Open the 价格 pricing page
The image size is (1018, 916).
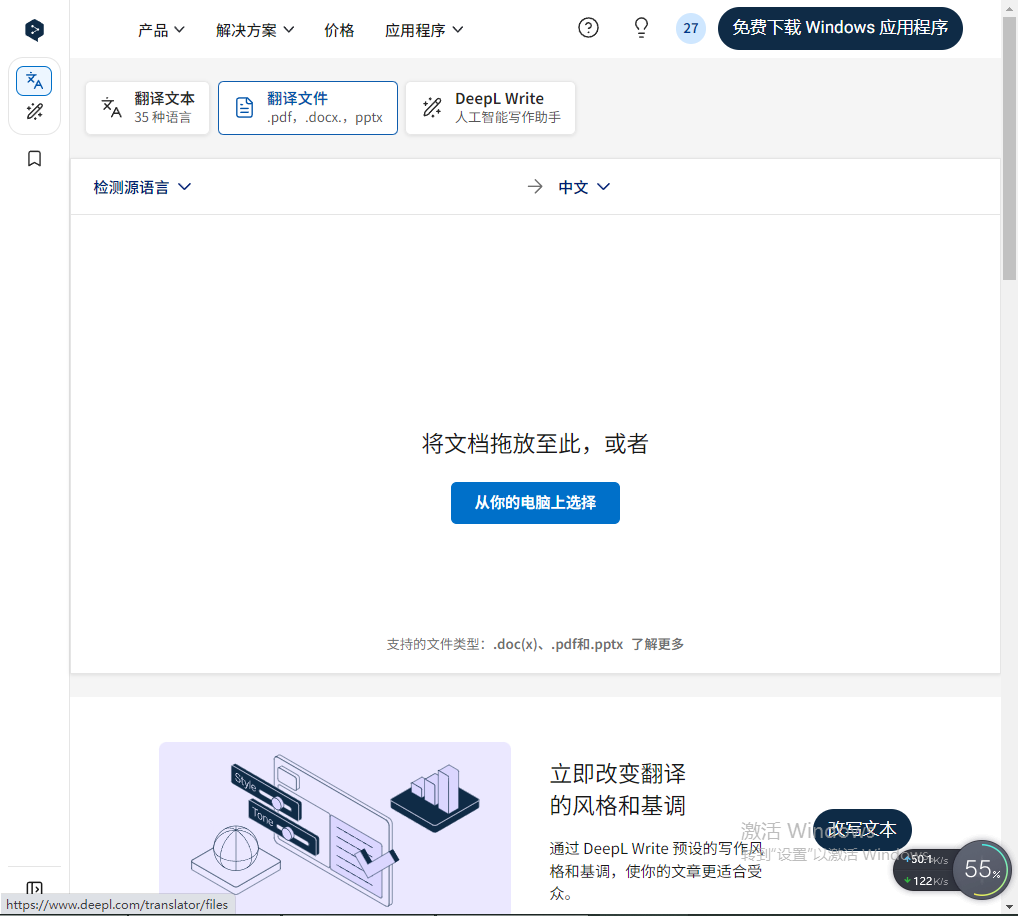click(339, 30)
